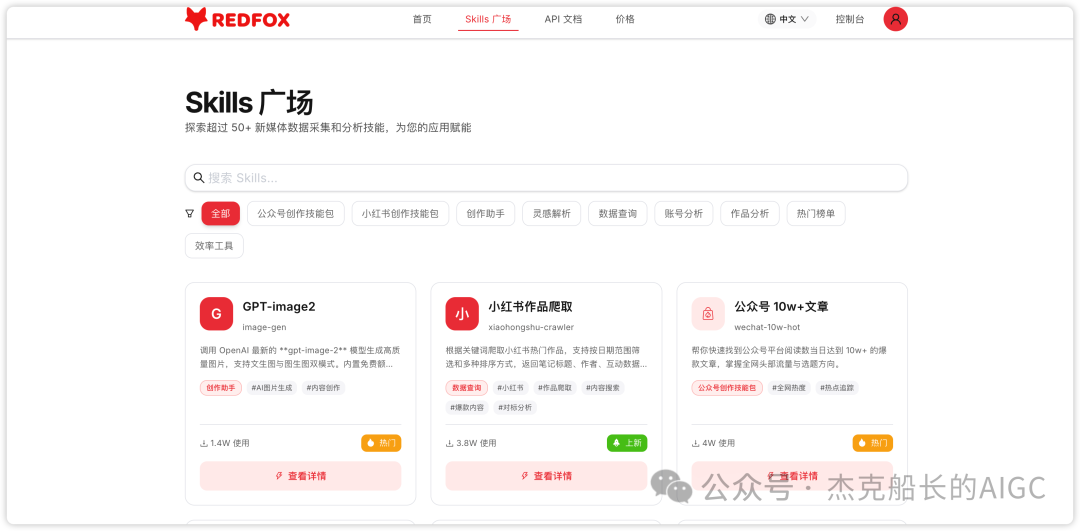View details of GPT-image2 skill
The height and width of the screenshot is (531, 1080).
point(300,476)
